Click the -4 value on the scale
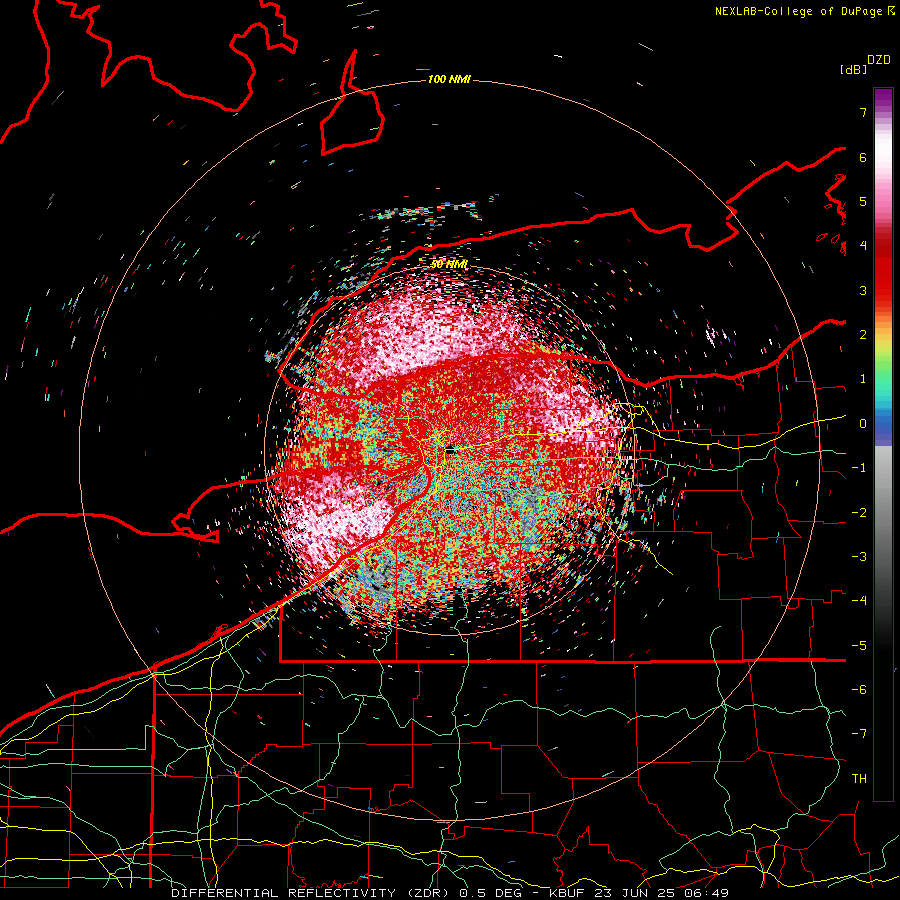This screenshot has width=900, height=900. [x=859, y=601]
